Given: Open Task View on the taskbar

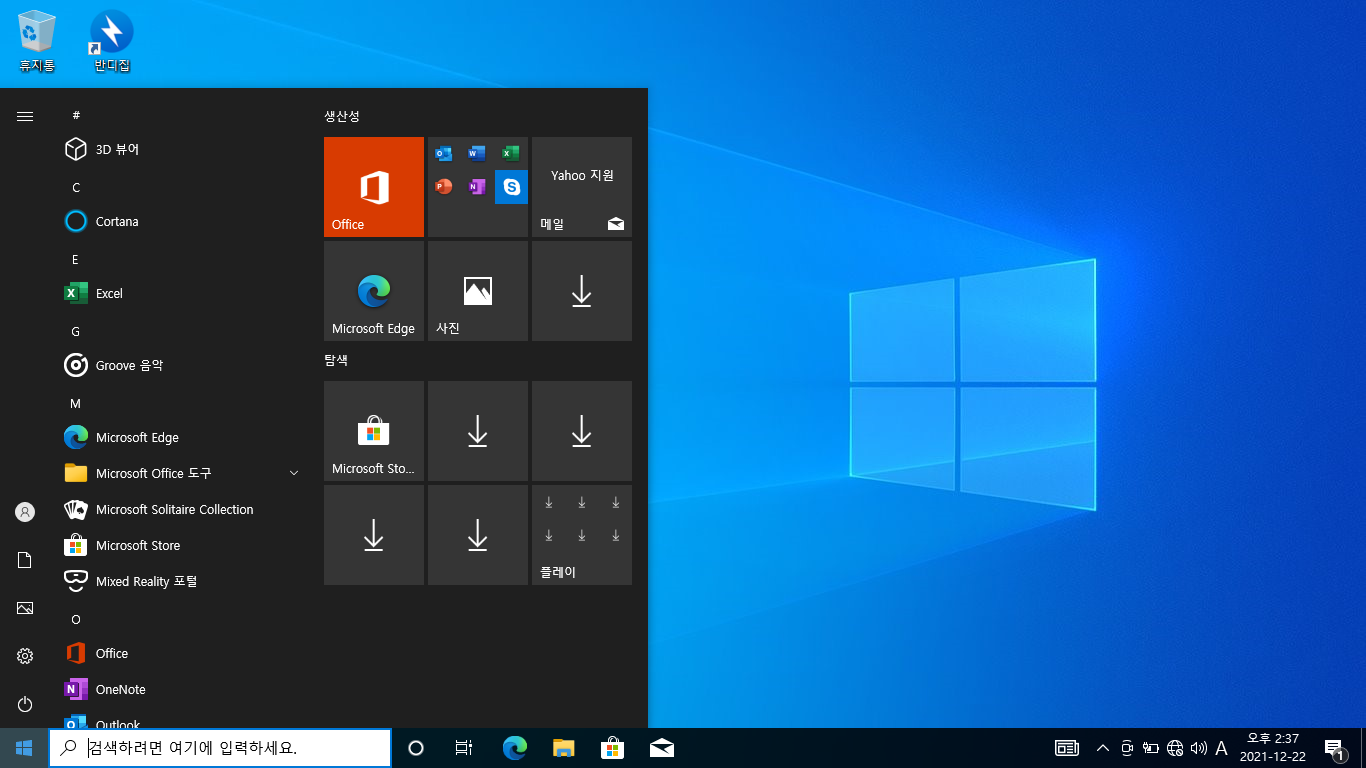Looking at the screenshot, I should point(464,748).
